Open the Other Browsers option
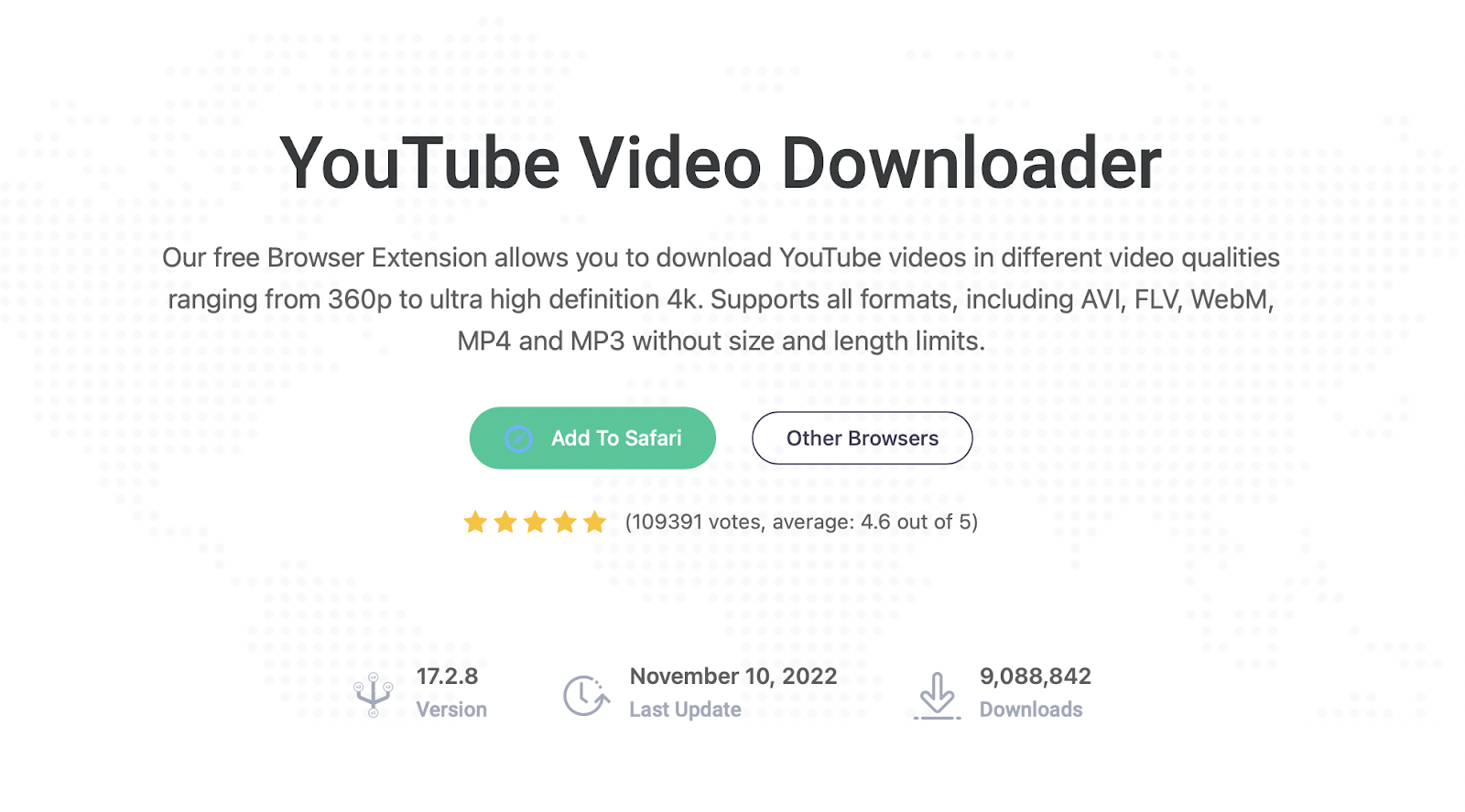1465x812 pixels. tap(862, 438)
